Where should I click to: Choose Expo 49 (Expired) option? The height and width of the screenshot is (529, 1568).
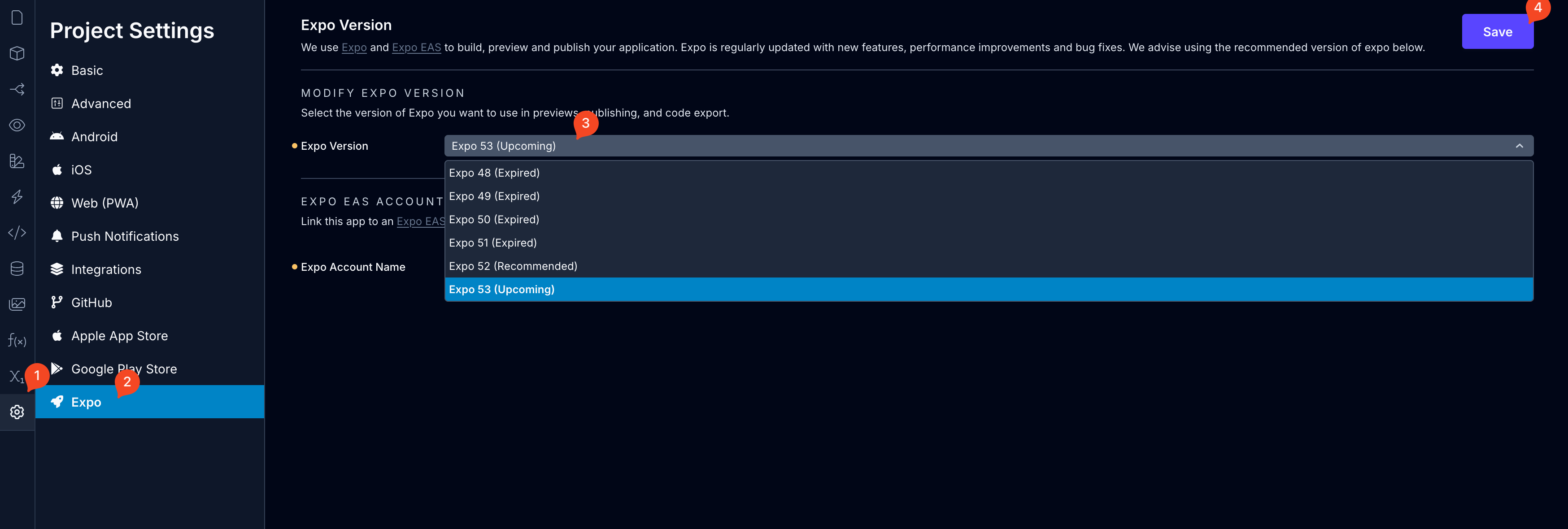[x=989, y=196]
